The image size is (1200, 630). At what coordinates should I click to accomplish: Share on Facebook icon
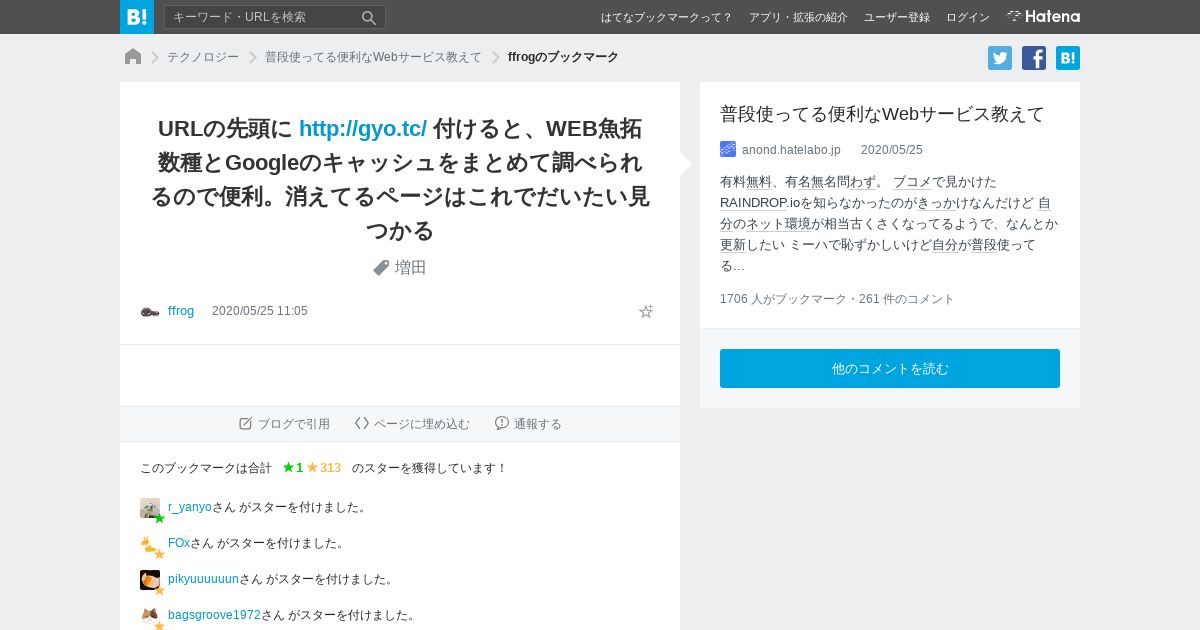coord(1034,58)
